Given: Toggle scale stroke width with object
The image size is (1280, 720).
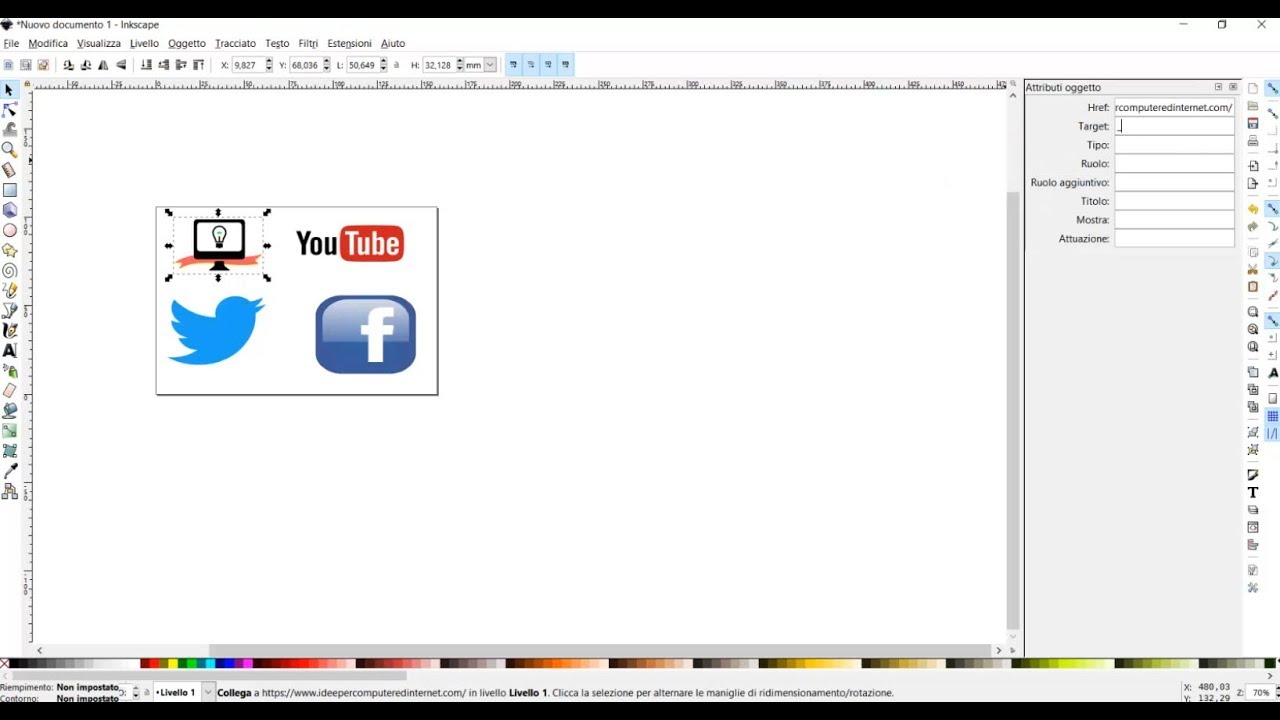Looking at the screenshot, I should [x=513, y=65].
